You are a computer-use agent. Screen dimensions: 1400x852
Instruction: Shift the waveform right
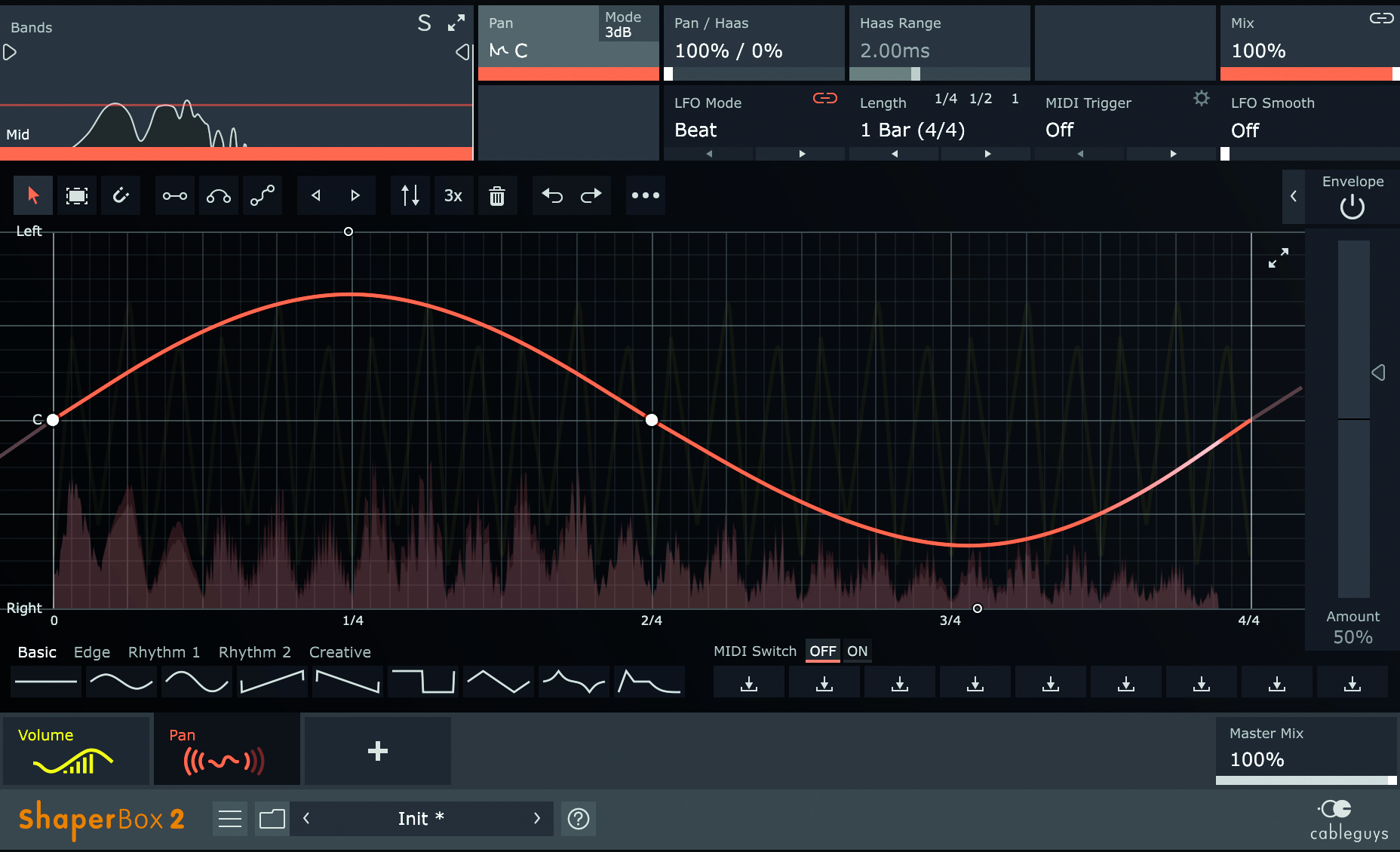[x=355, y=196]
